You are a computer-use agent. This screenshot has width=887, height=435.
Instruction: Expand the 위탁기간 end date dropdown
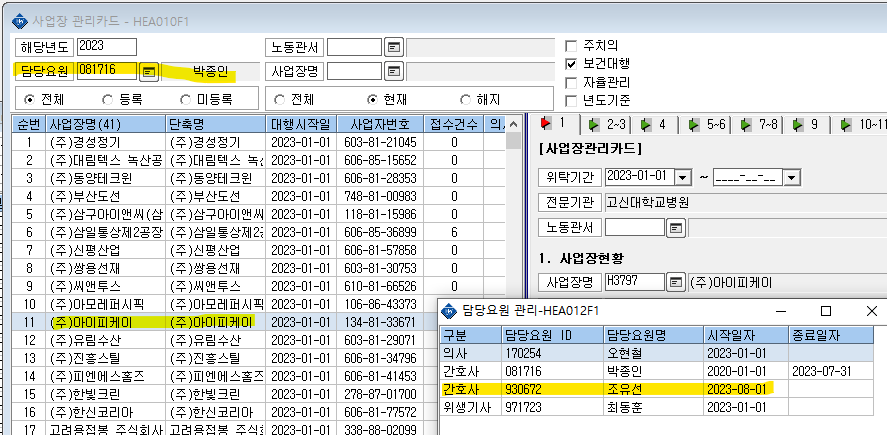(x=791, y=178)
